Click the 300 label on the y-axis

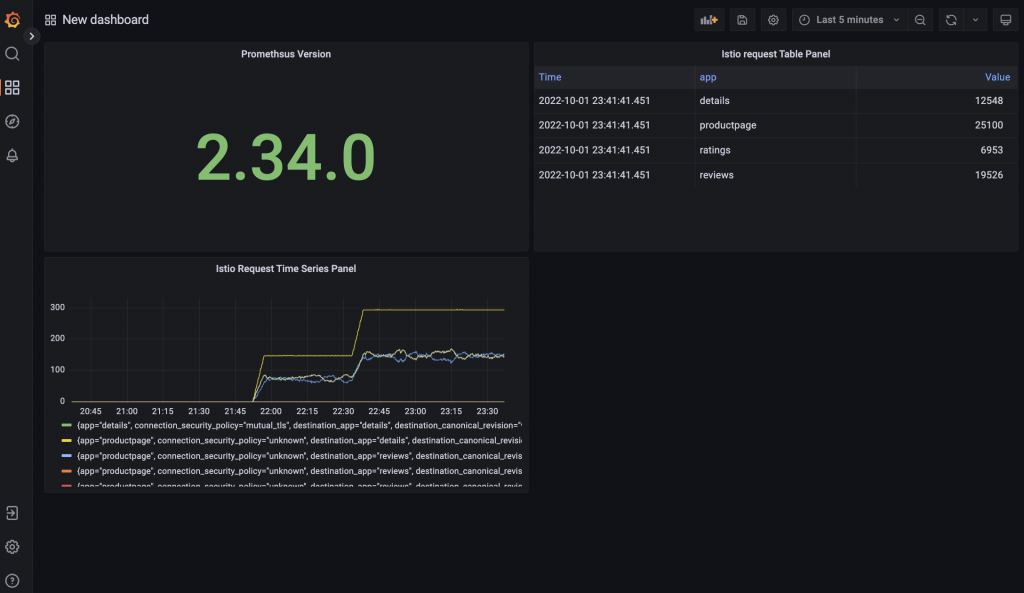pos(57,307)
